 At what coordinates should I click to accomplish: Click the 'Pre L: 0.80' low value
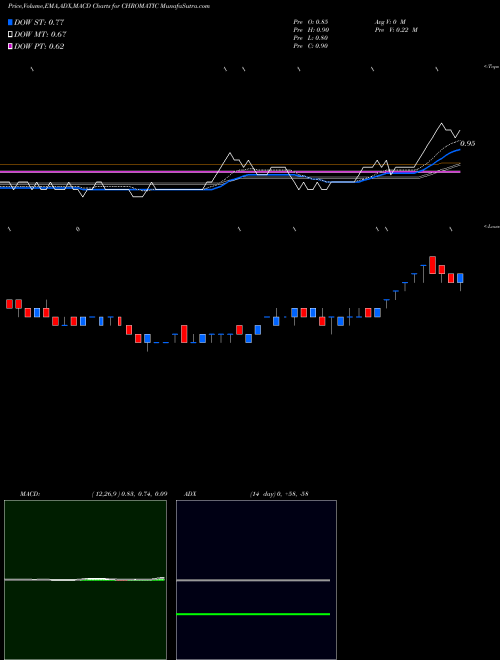tap(311, 38)
